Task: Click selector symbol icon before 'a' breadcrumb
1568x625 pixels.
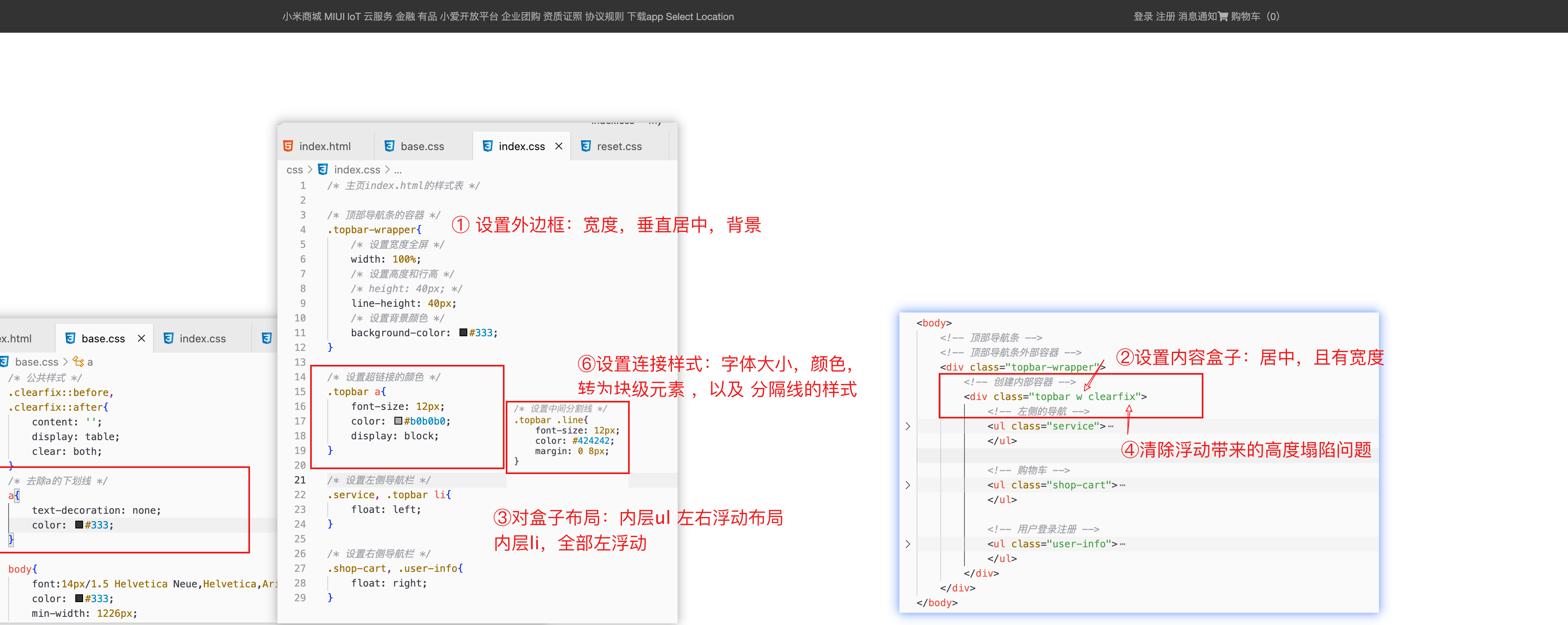Action: [78, 362]
